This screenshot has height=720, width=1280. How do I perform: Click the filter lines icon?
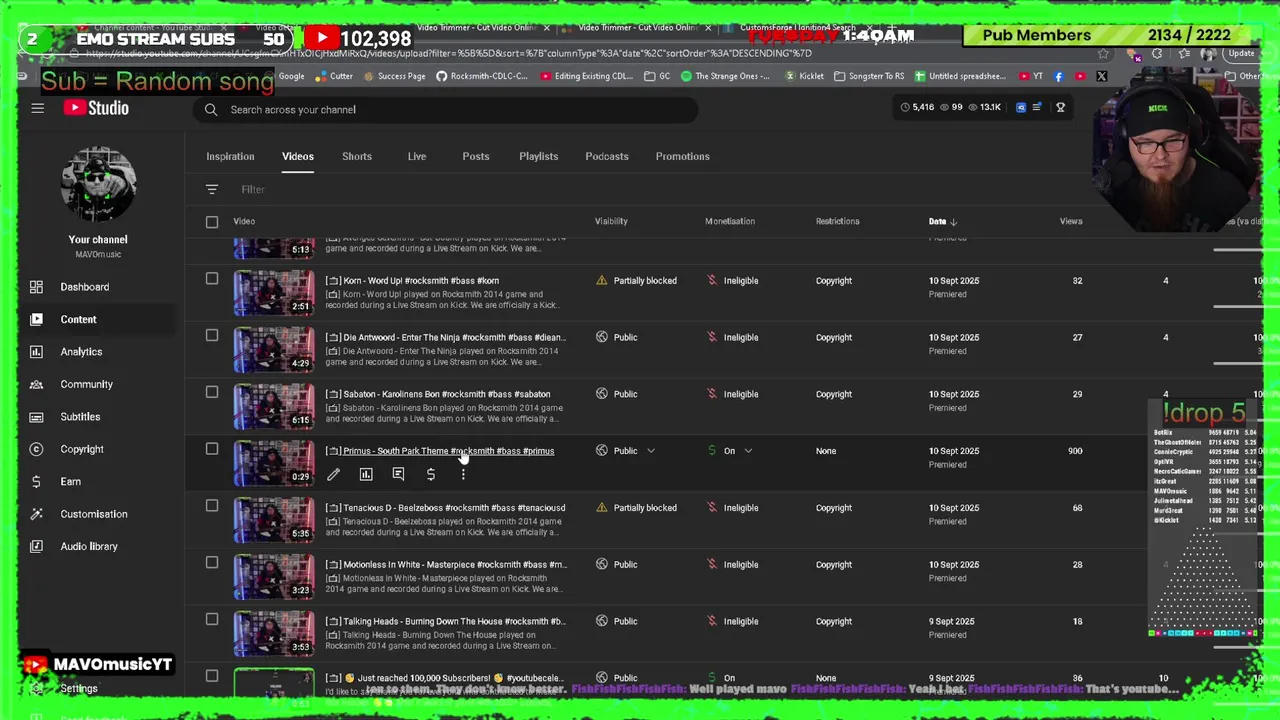pyautogui.click(x=212, y=189)
